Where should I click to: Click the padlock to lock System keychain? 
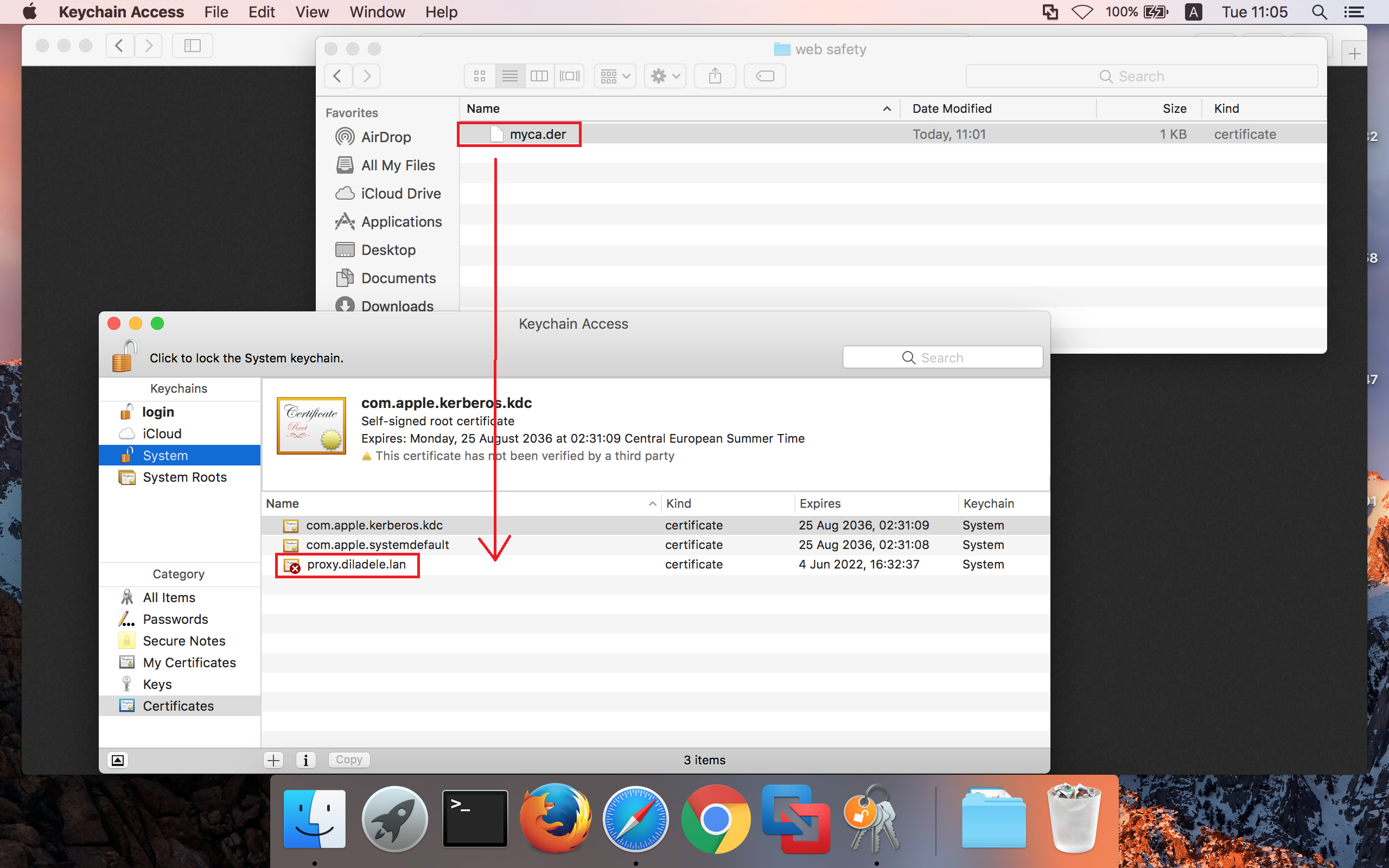tap(124, 356)
